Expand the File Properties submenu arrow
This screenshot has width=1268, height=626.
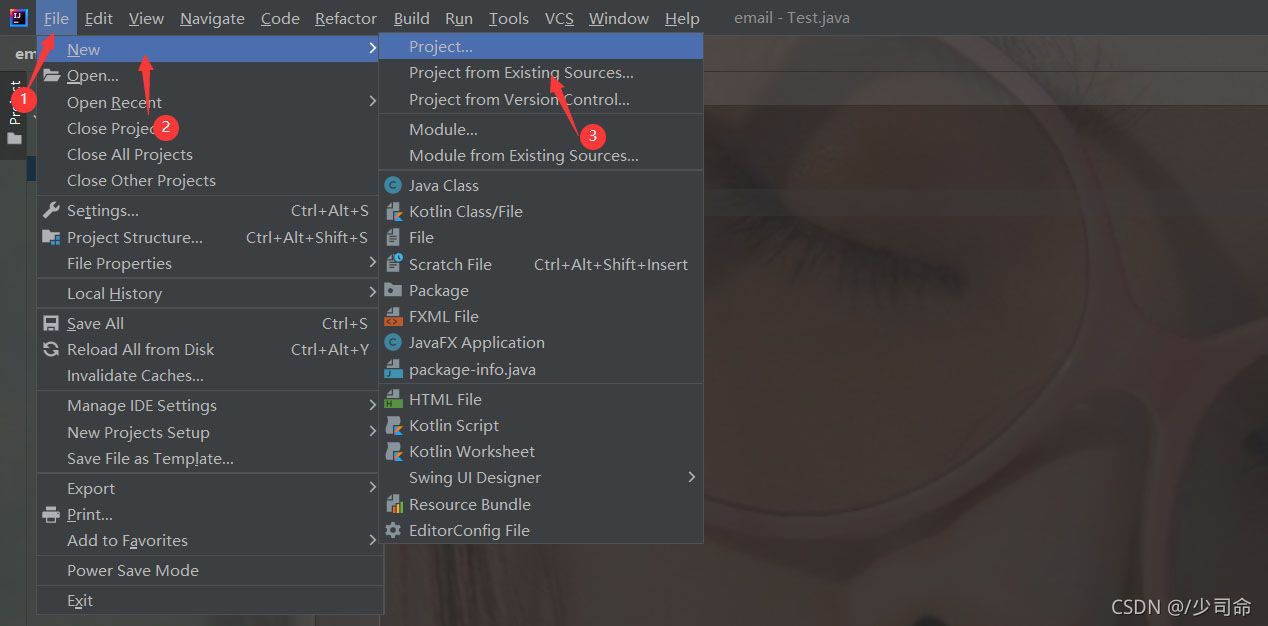pyautogui.click(x=373, y=263)
